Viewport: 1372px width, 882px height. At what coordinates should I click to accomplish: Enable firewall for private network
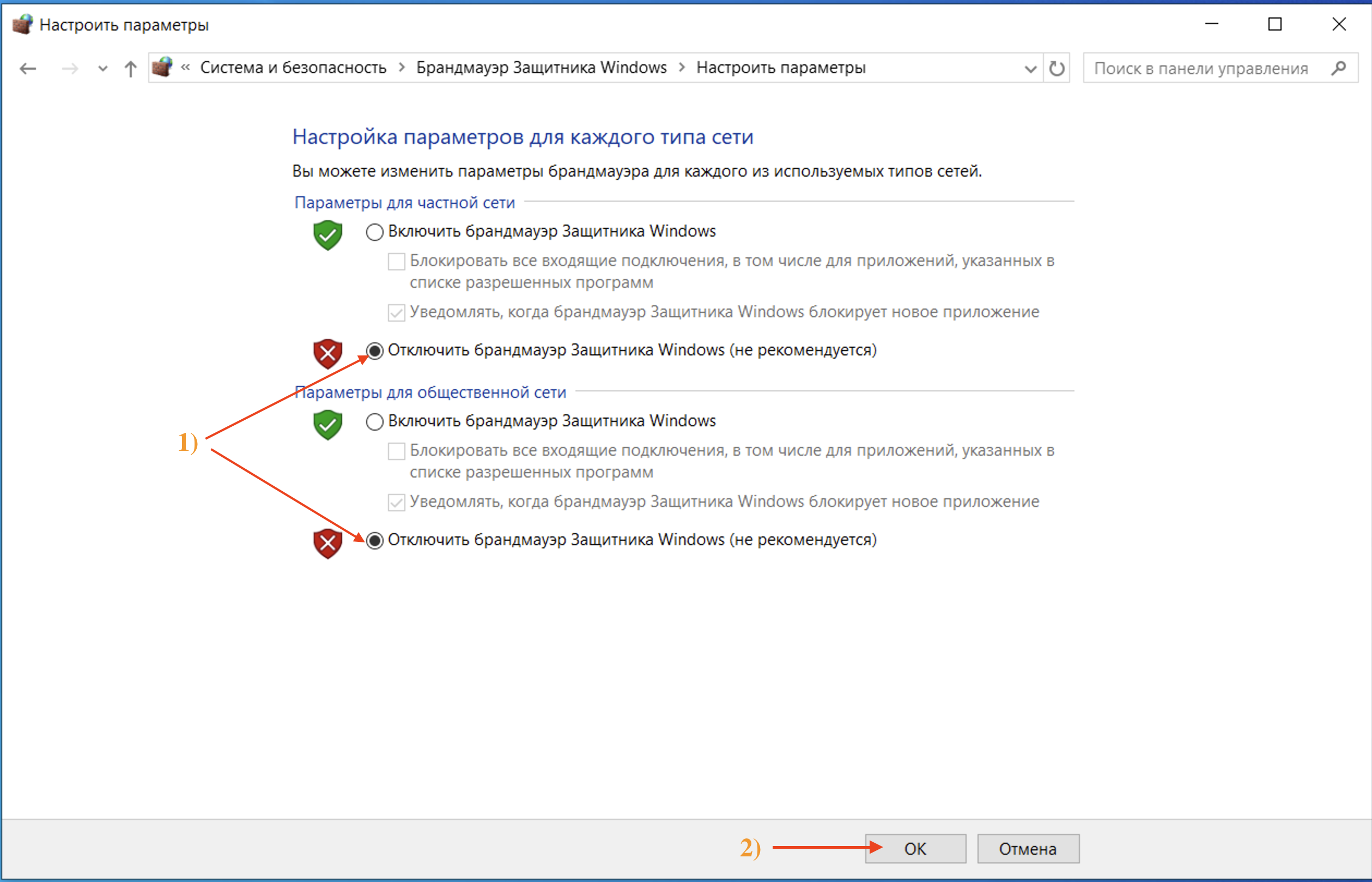point(374,232)
